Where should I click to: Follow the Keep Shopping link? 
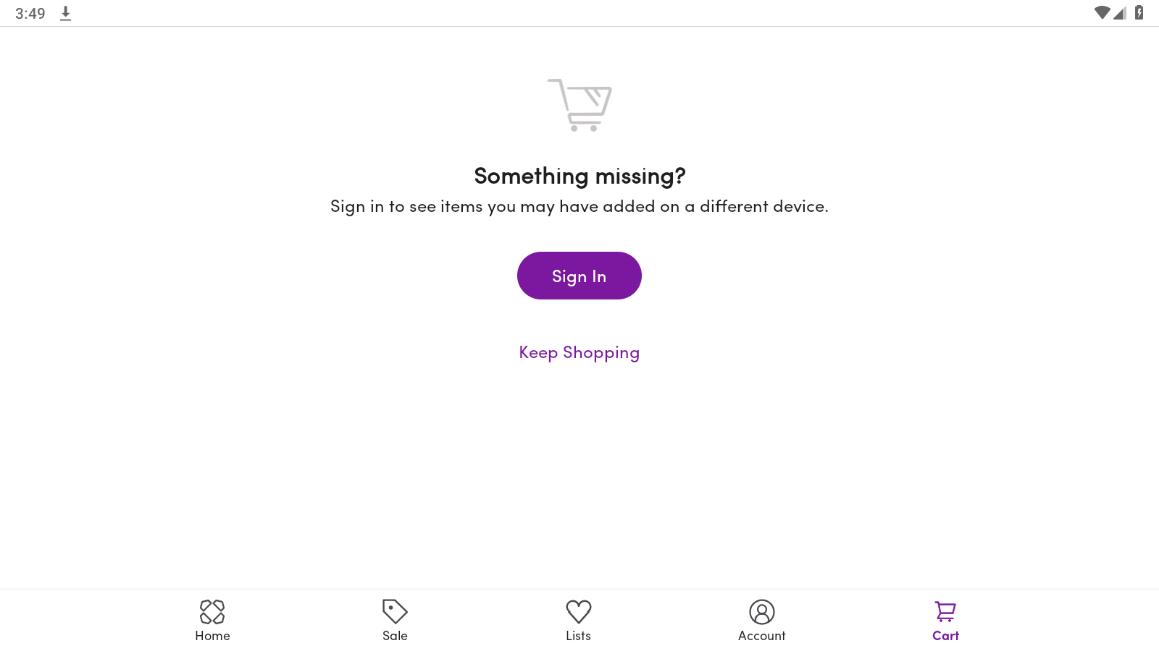579,352
